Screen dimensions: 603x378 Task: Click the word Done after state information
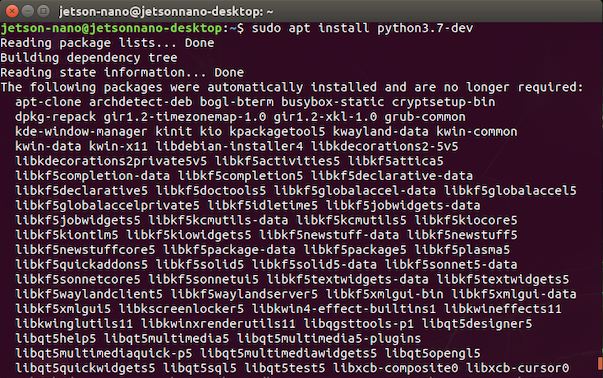pyautogui.click(x=229, y=72)
